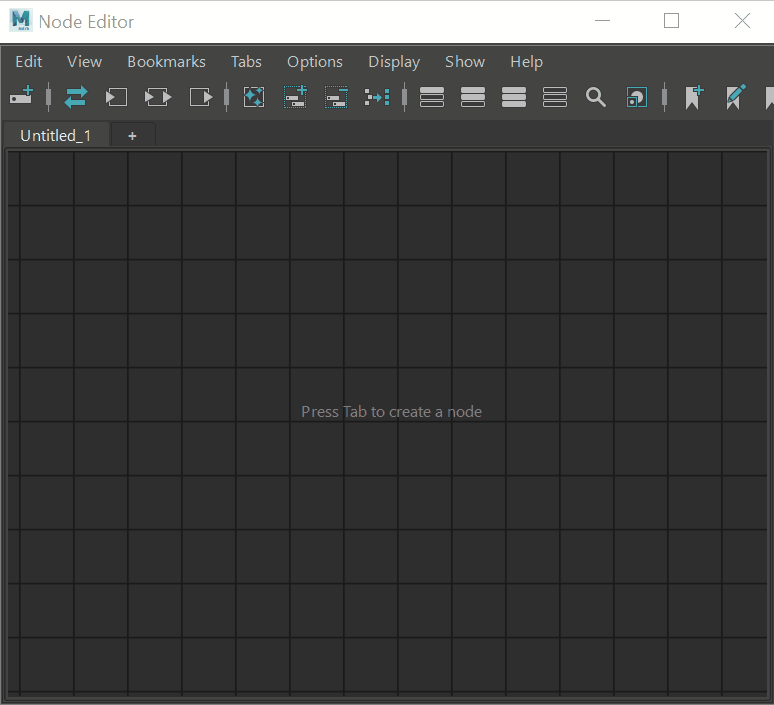Switch nodes to full view mode

click(x=514, y=97)
